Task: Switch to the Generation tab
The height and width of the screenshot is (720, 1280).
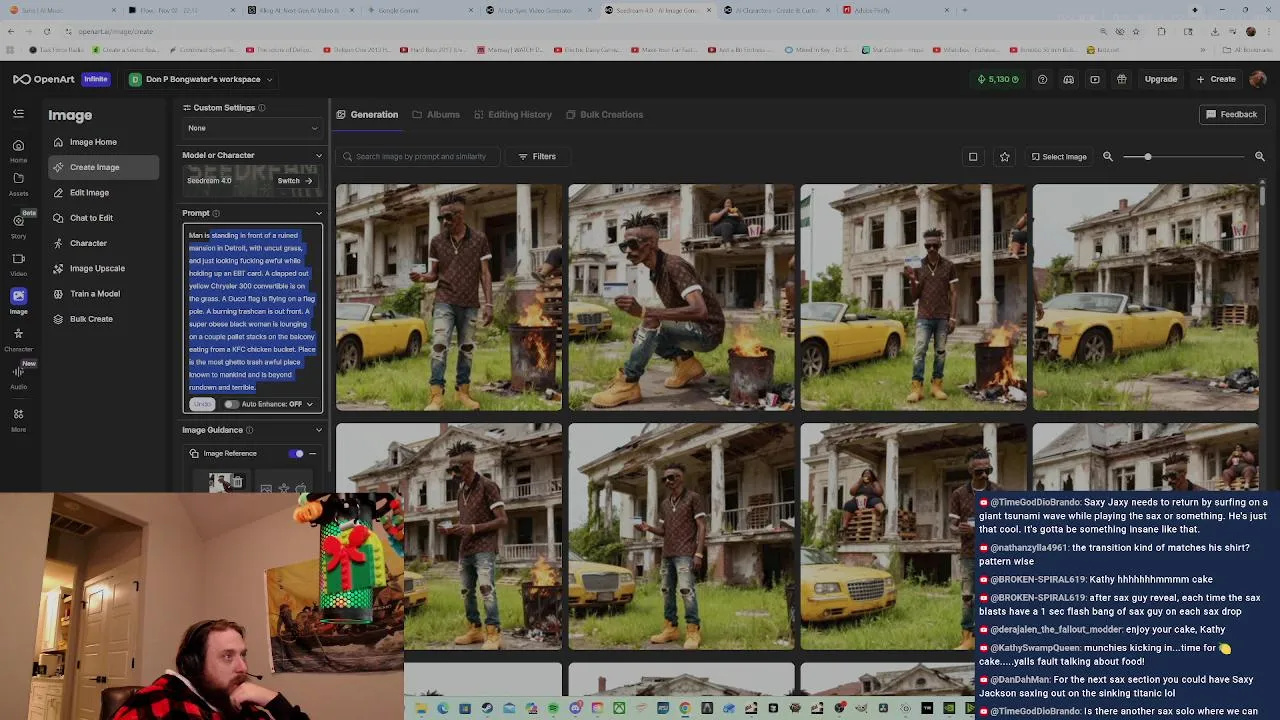Action: pos(367,114)
